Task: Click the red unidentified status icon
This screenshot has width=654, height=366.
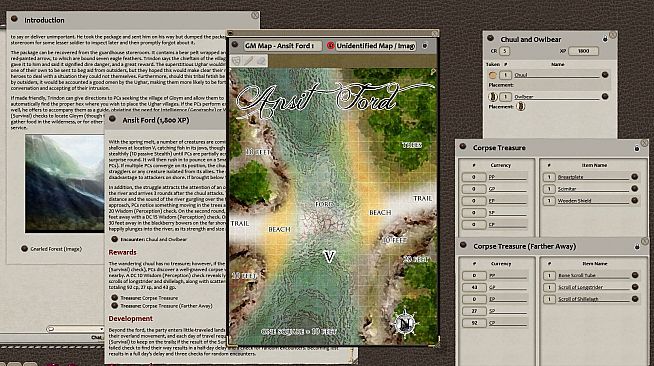Action: 330,45
